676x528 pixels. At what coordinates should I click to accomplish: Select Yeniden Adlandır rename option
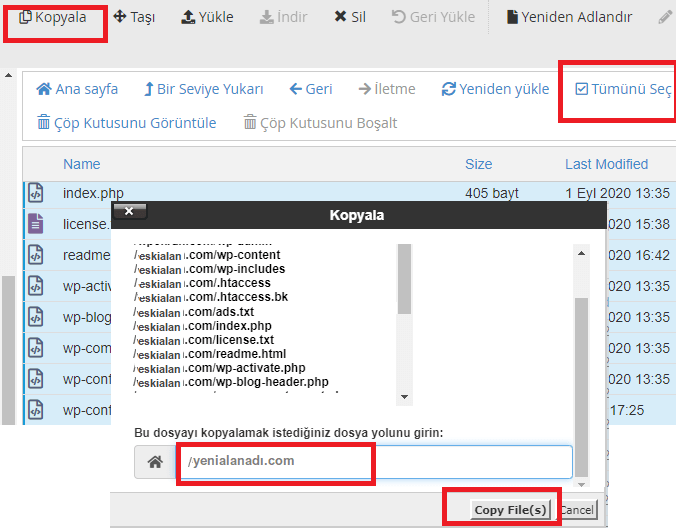pos(569,17)
